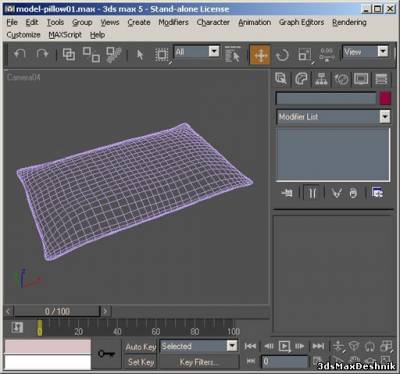
Task: Switch to the Hierarchy panel tab icon
Action: pos(321,79)
